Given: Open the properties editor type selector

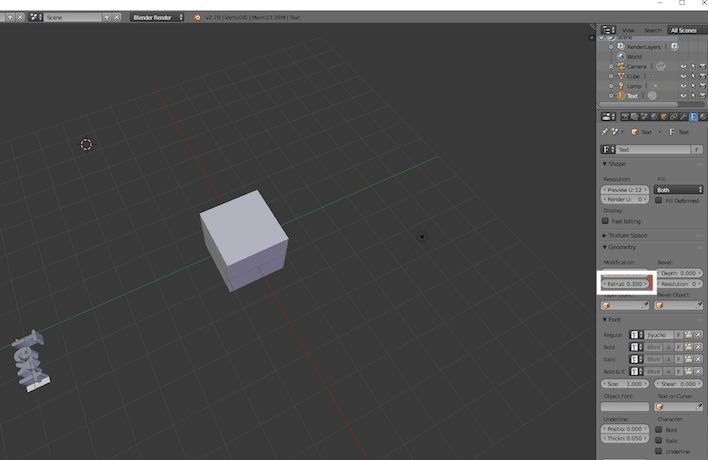Looking at the screenshot, I should pyautogui.click(x=608, y=116).
